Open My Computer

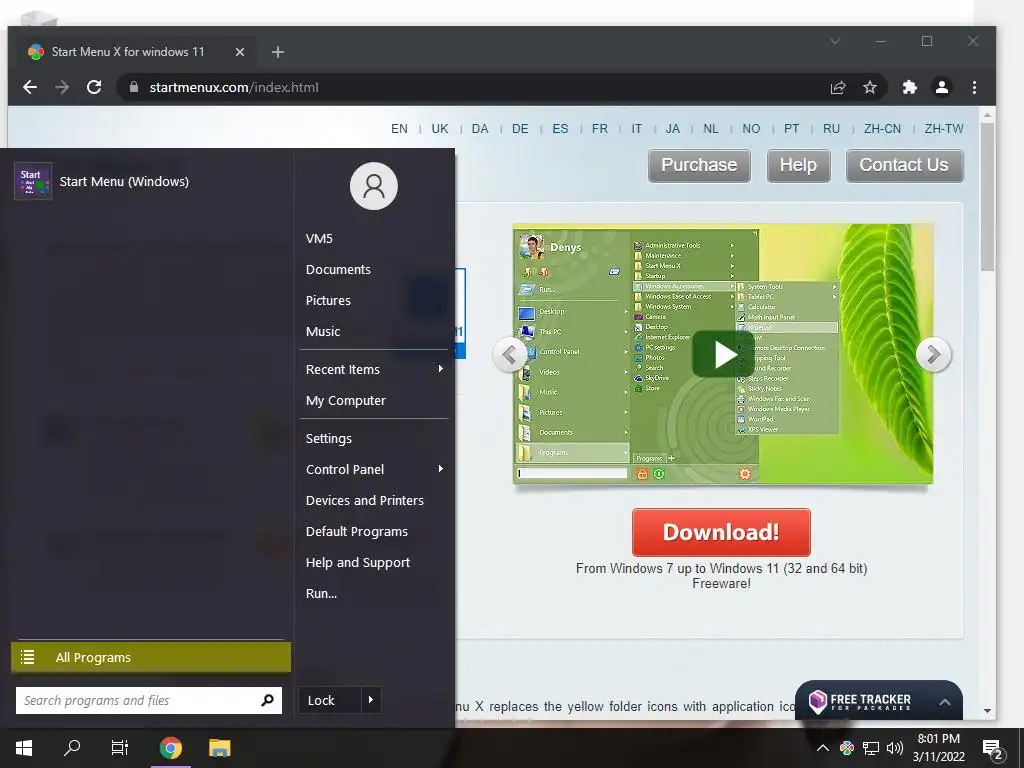[345, 400]
